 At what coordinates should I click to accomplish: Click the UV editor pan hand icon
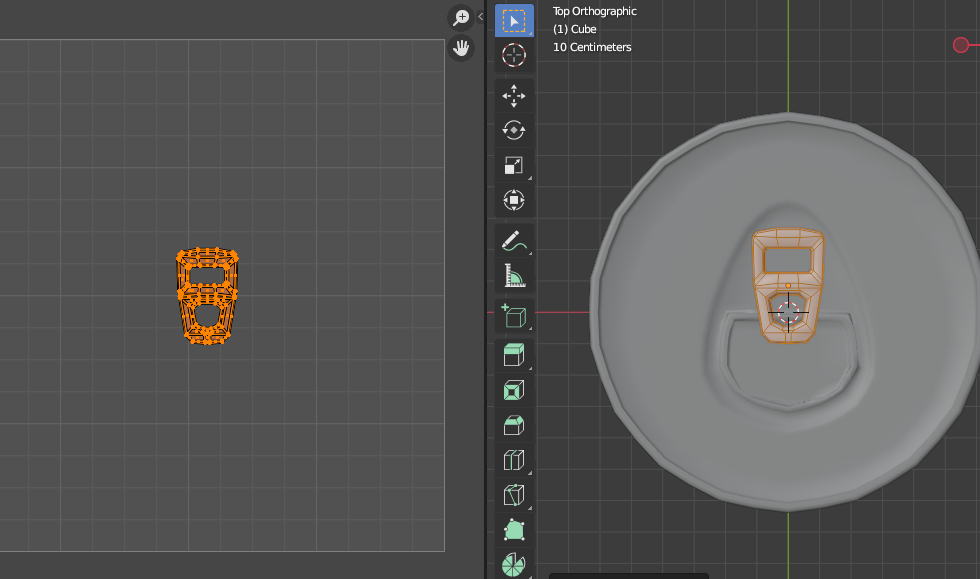tap(461, 48)
